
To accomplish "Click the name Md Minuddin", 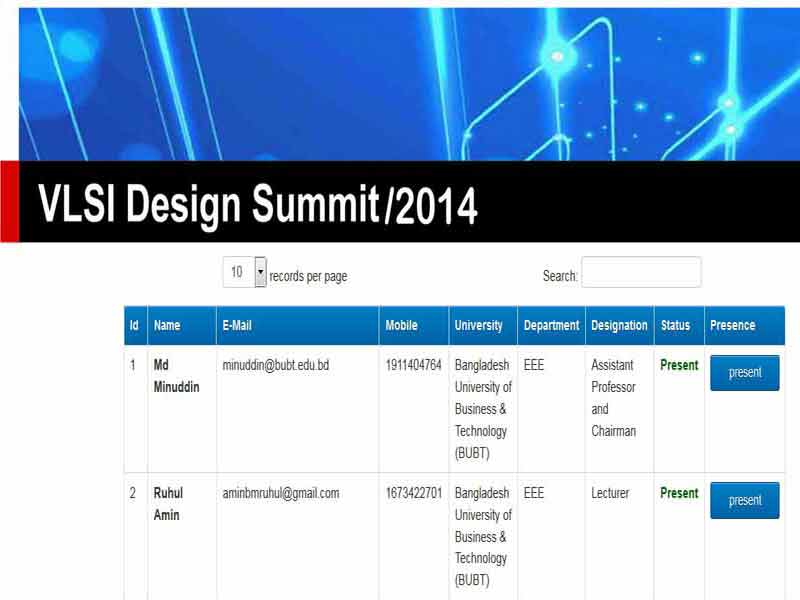I will 176,376.
